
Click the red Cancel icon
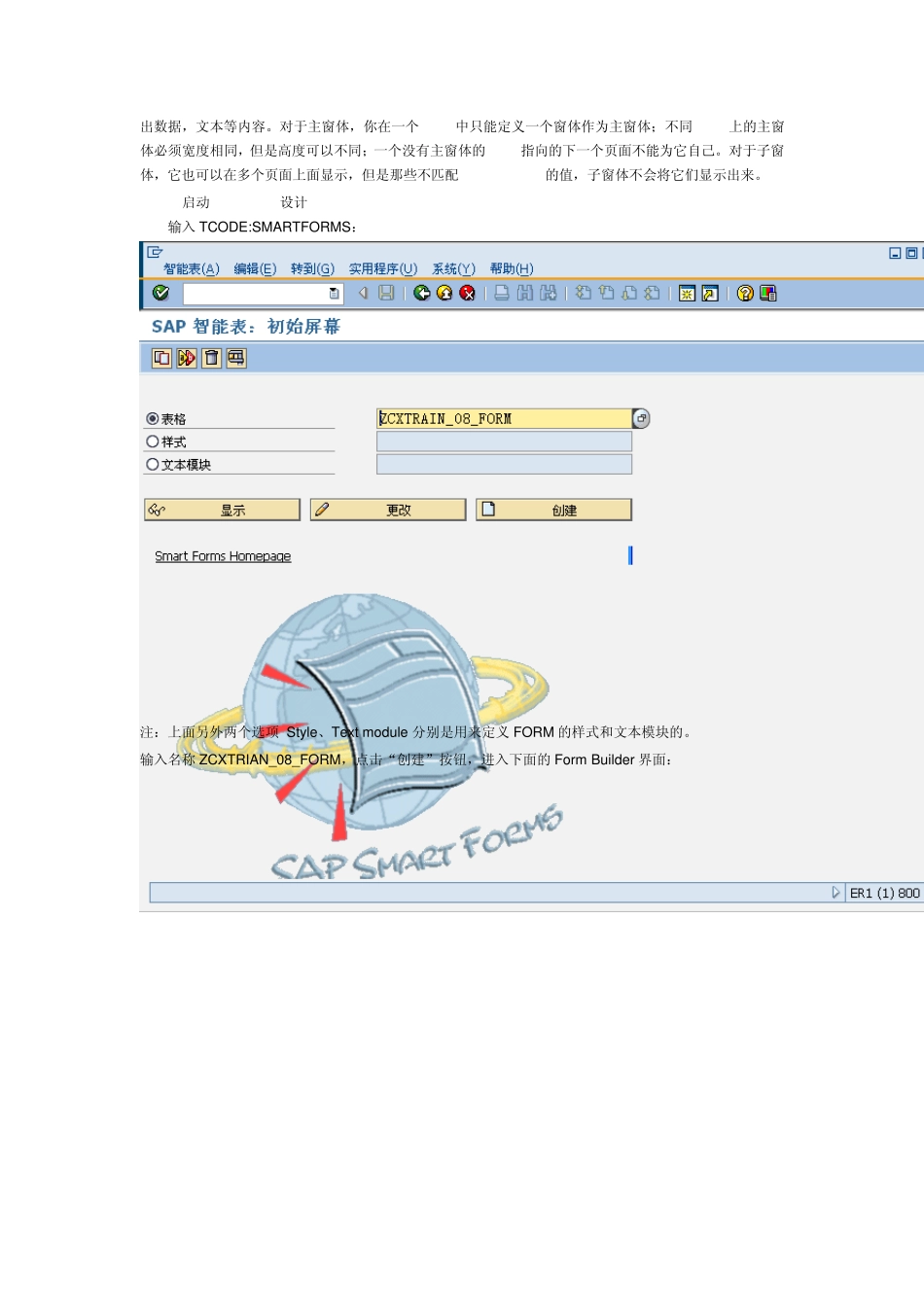(x=468, y=293)
